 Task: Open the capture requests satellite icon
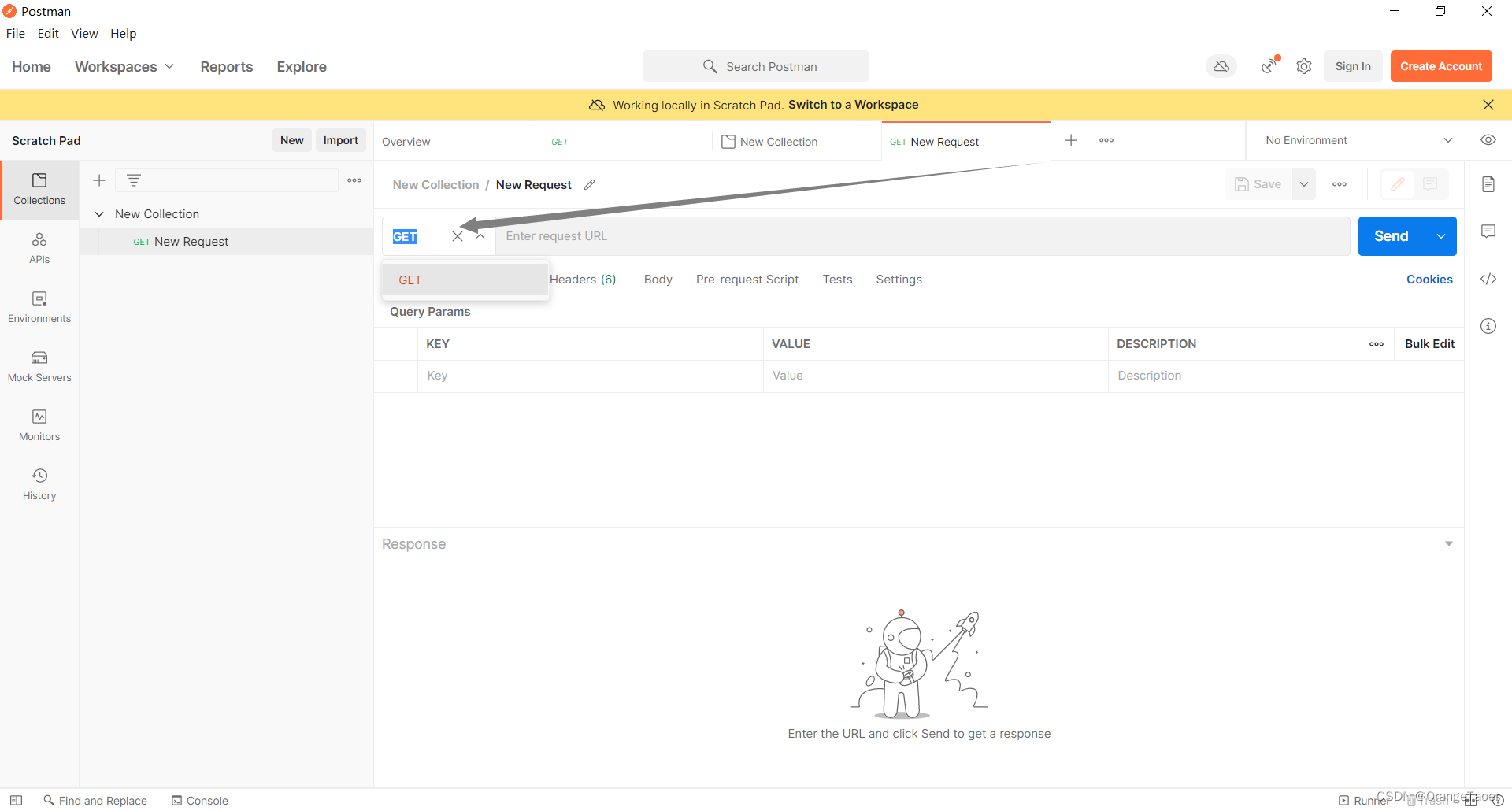(x=1269, y=66)
